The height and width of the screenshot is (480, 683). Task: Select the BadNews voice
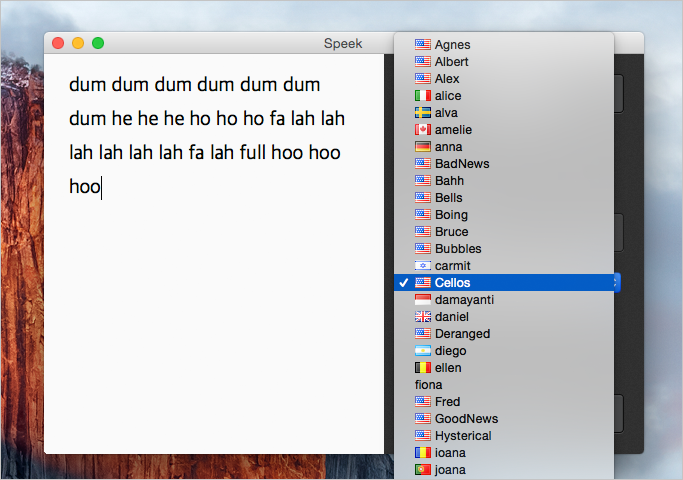click(504, 163)
